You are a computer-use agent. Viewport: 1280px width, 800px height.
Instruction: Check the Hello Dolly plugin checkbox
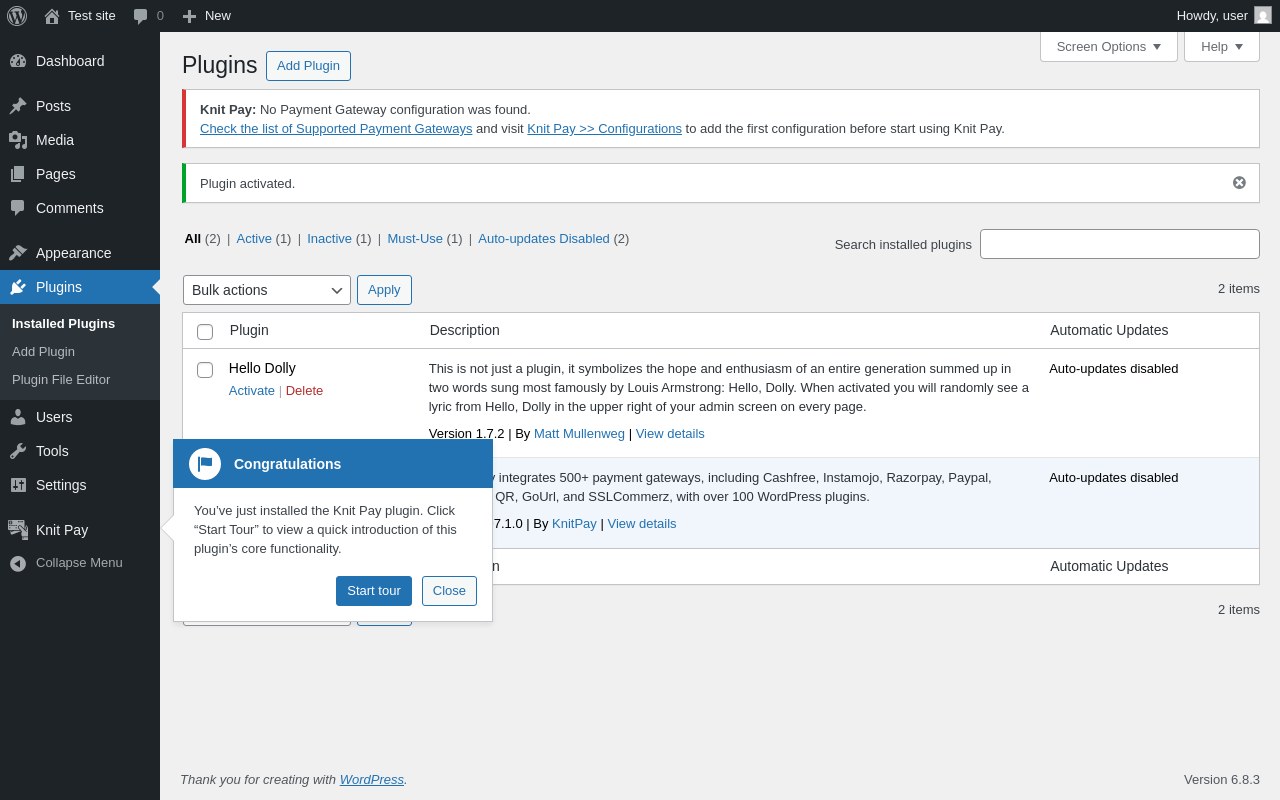tap(205, 370)
